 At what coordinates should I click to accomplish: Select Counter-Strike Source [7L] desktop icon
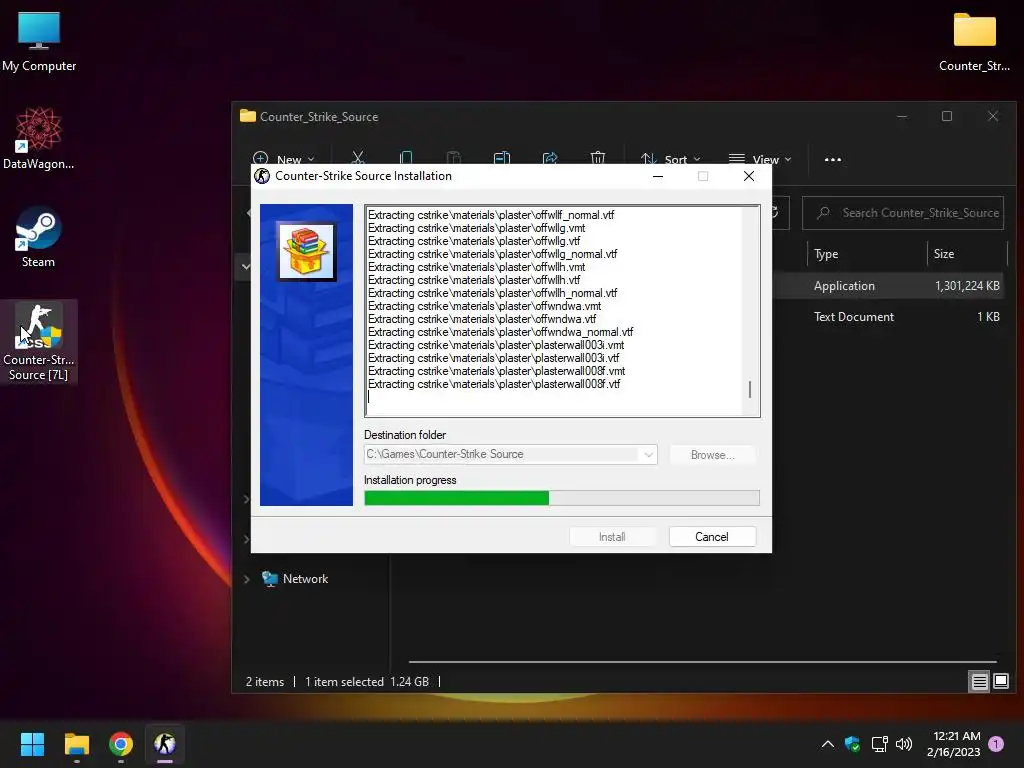pos(39,342)
